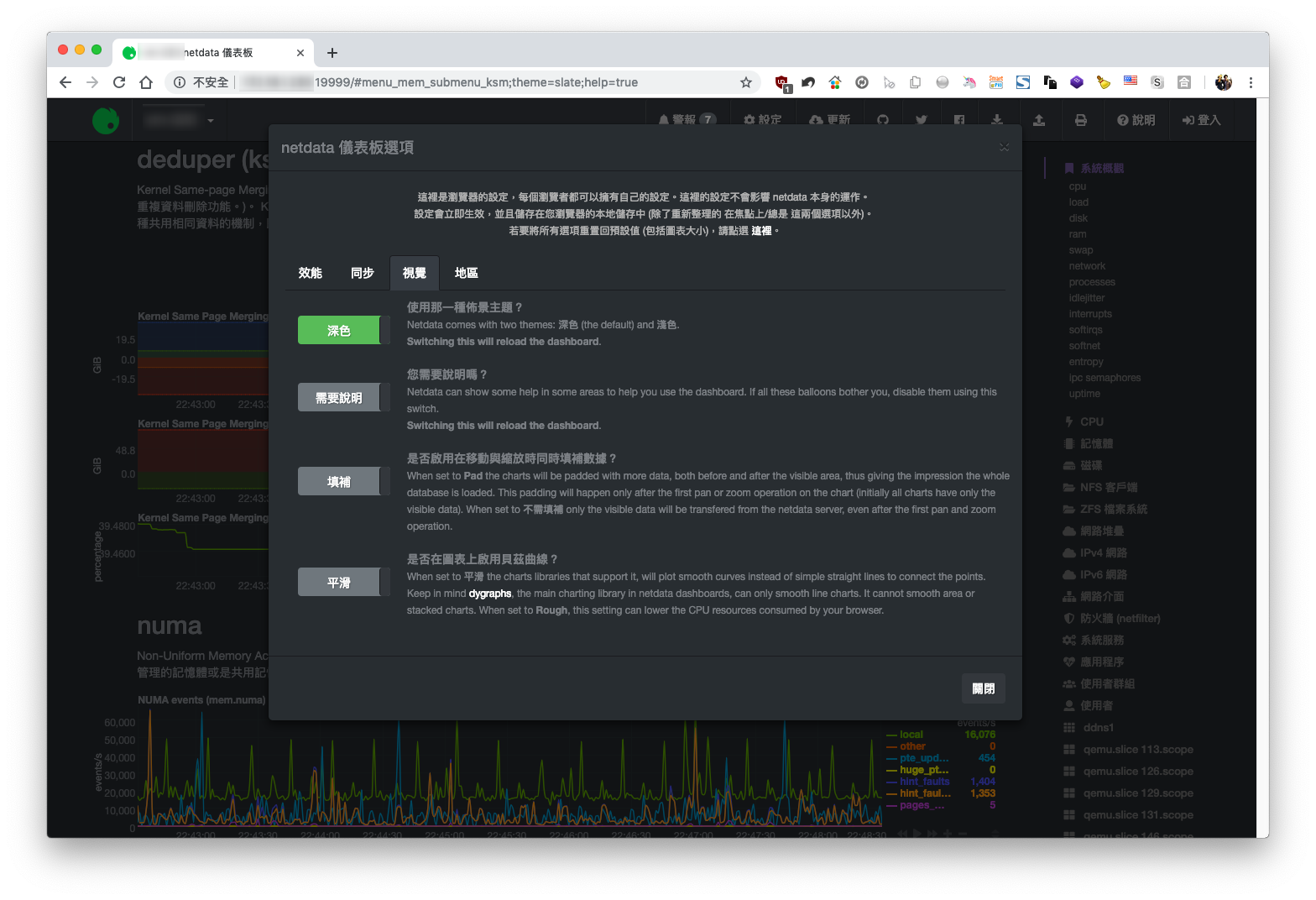1316x900 pixels.
Task: Click the user profile avatar icon
Action: 1224,82
